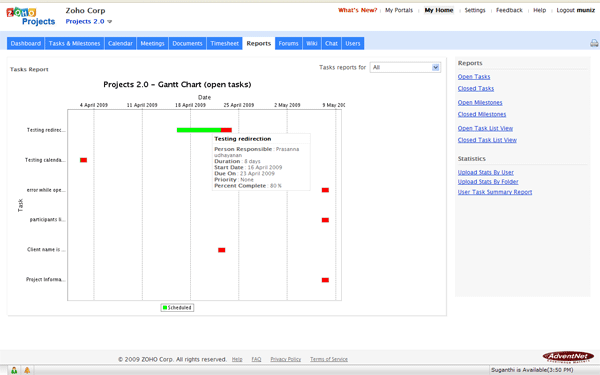Open the Documents tab
This screenshot has height=375, width=600.
pyautogui.click(x=187, y=43)
